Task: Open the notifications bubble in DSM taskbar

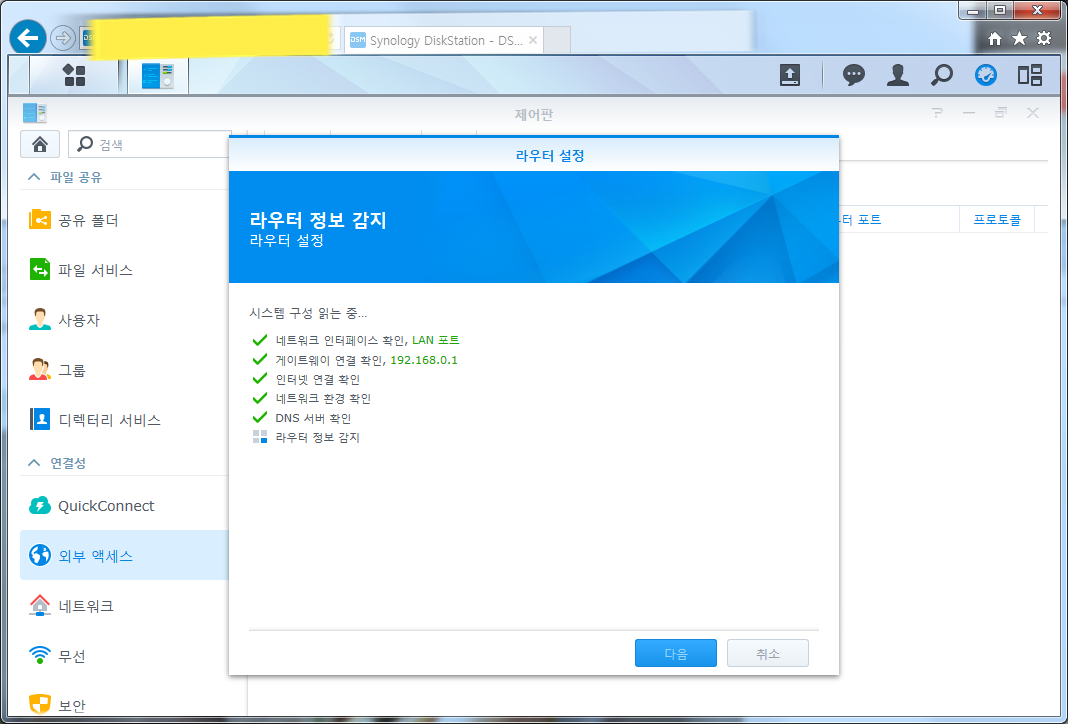Action: pyautogui.click(x=853, y=75)
